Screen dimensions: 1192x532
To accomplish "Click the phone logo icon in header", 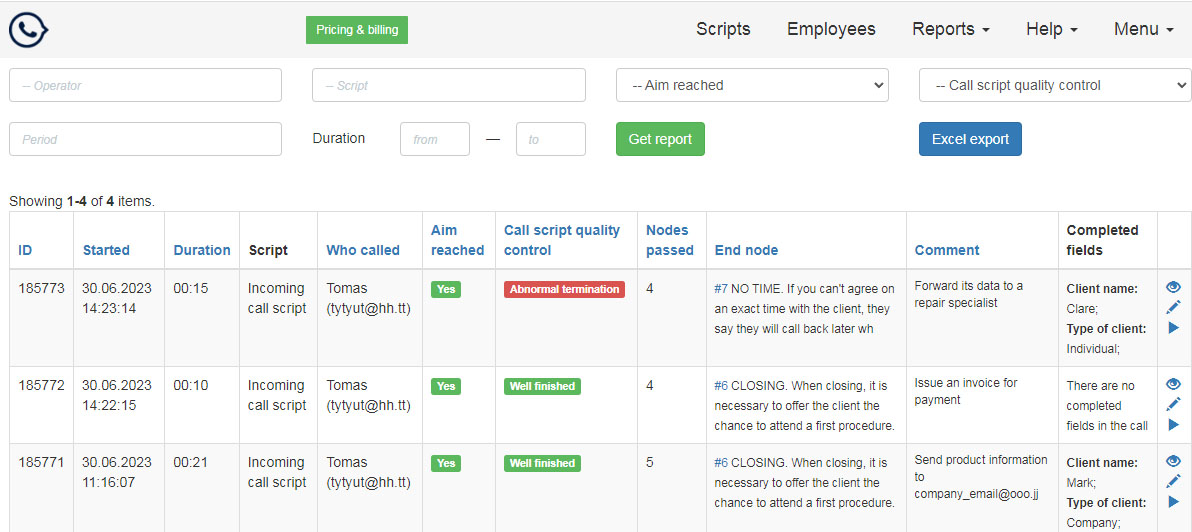I will pos(29,30).
